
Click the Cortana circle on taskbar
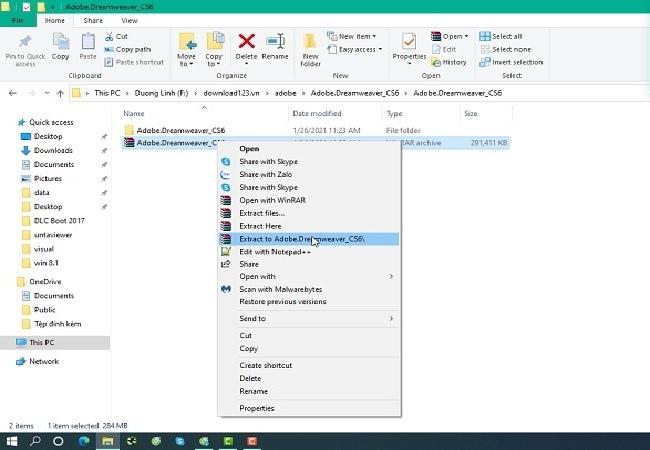[x=58, y=441]
